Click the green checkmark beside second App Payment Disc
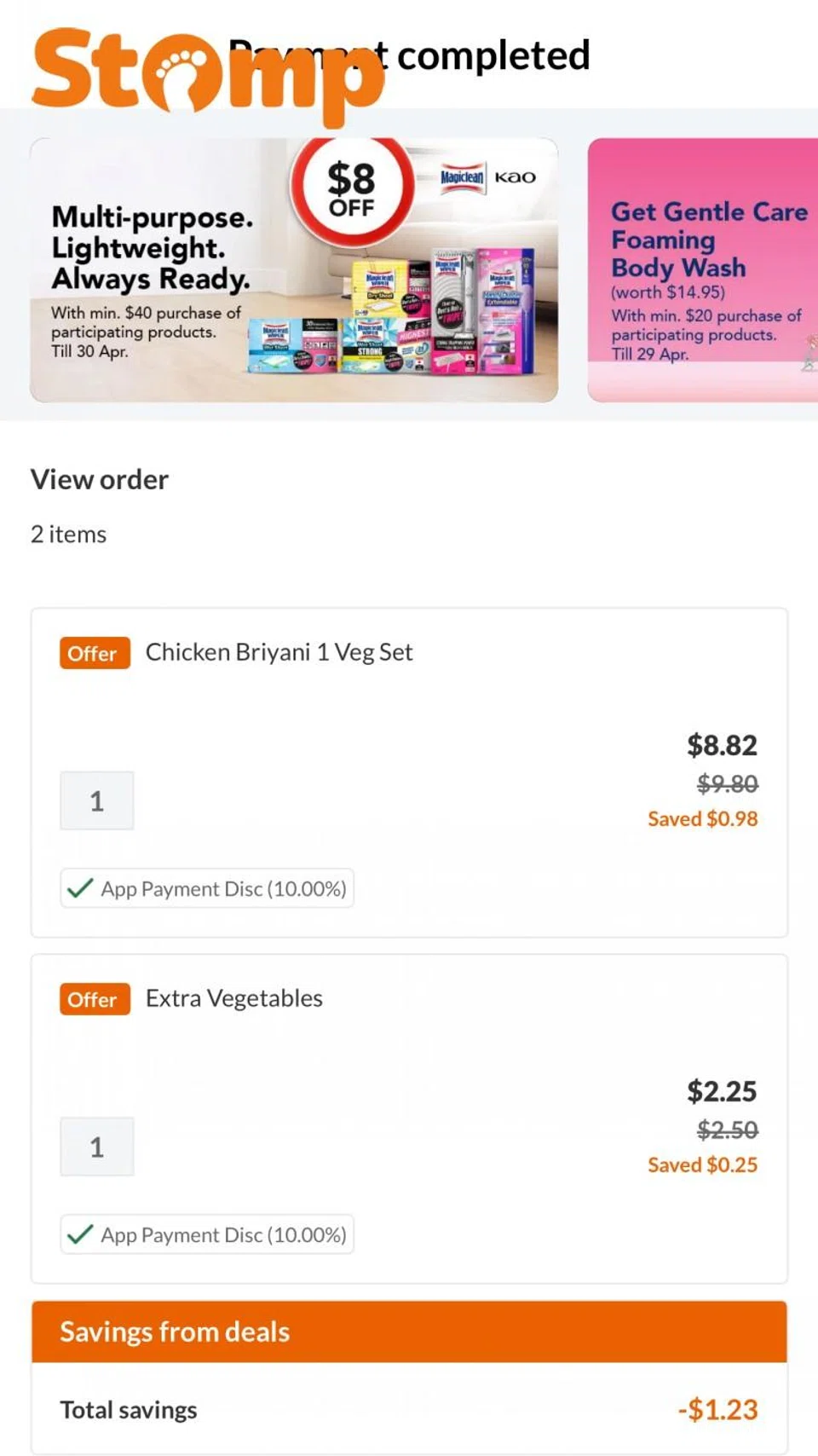 click(79, 1234)
